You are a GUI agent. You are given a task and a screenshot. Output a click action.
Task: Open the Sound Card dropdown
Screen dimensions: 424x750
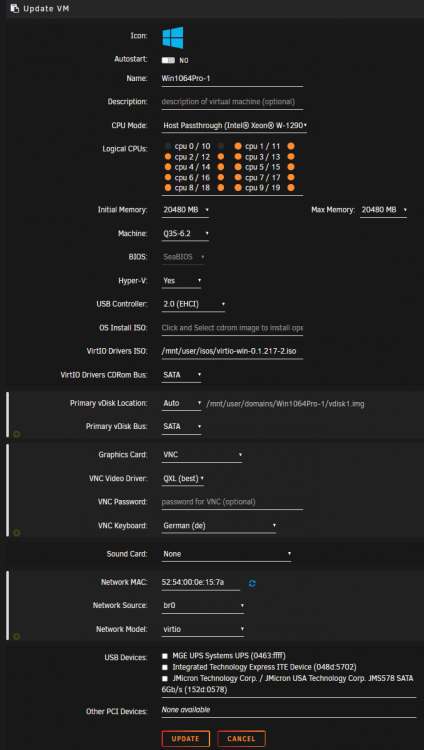[227, 554]
